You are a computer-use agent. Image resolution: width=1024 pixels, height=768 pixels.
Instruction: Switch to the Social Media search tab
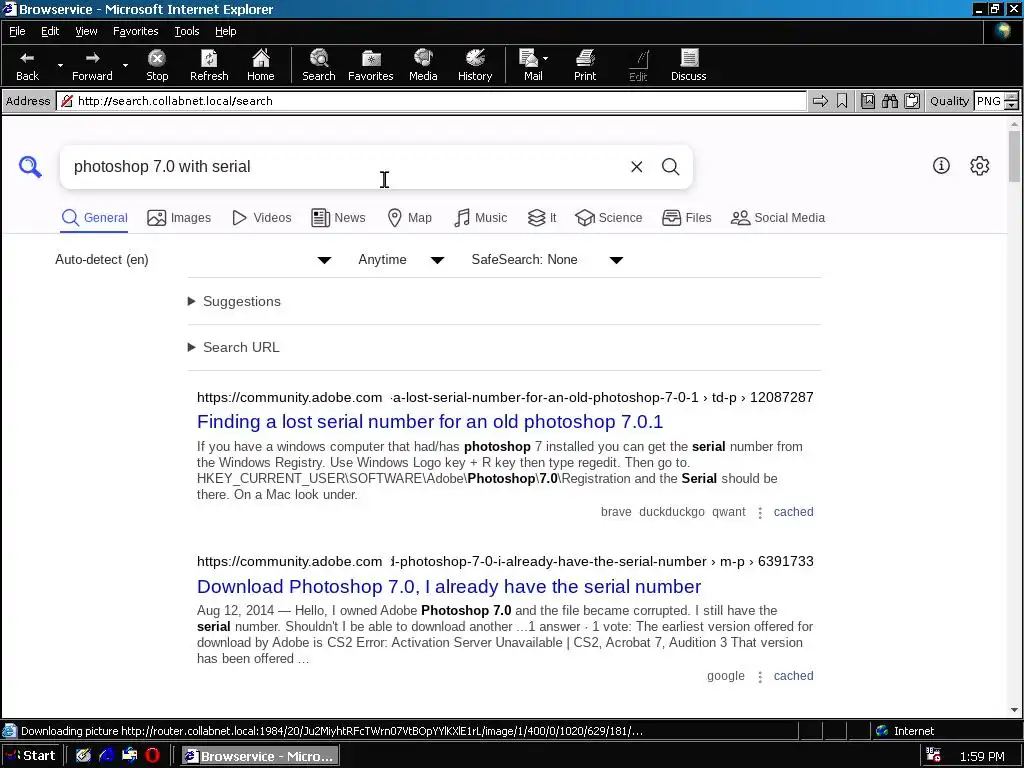tap(778, 218)
